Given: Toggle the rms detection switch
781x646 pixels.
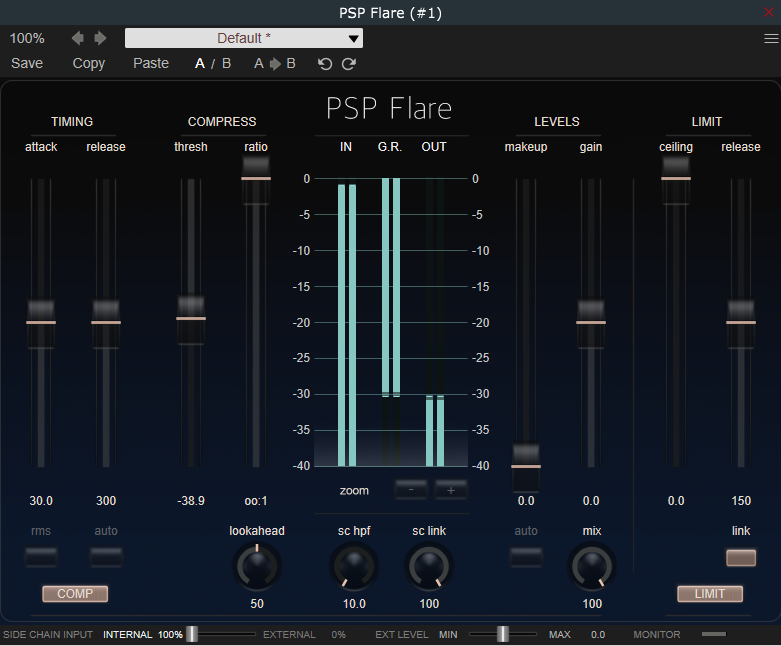Looking at the screenshot, I should (x=41, y=557).
